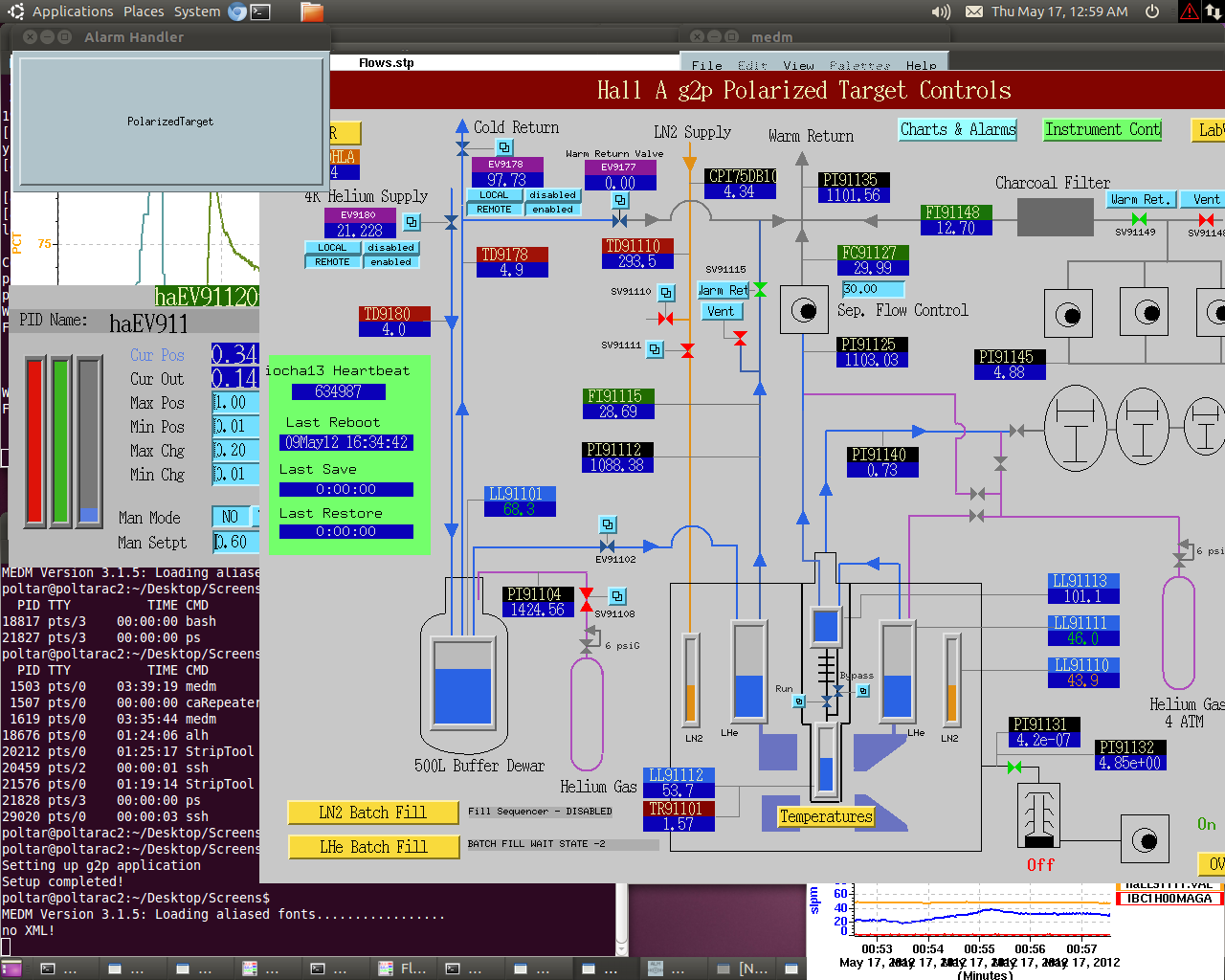Open Instrument Control display
Viewport: 1225px width, 980px height.
1102,129
